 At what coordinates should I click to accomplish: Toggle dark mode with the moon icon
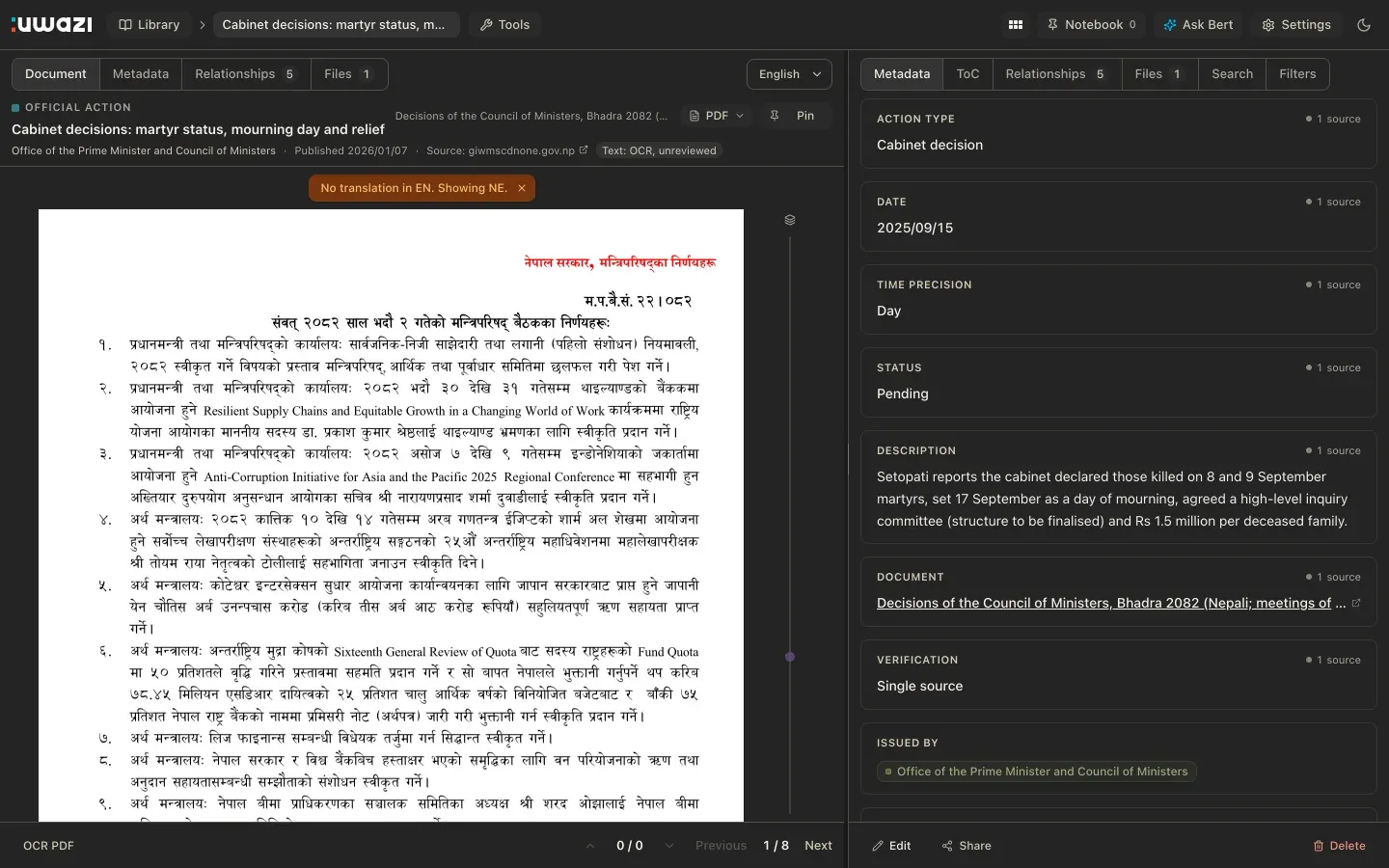pos(1364,24)
